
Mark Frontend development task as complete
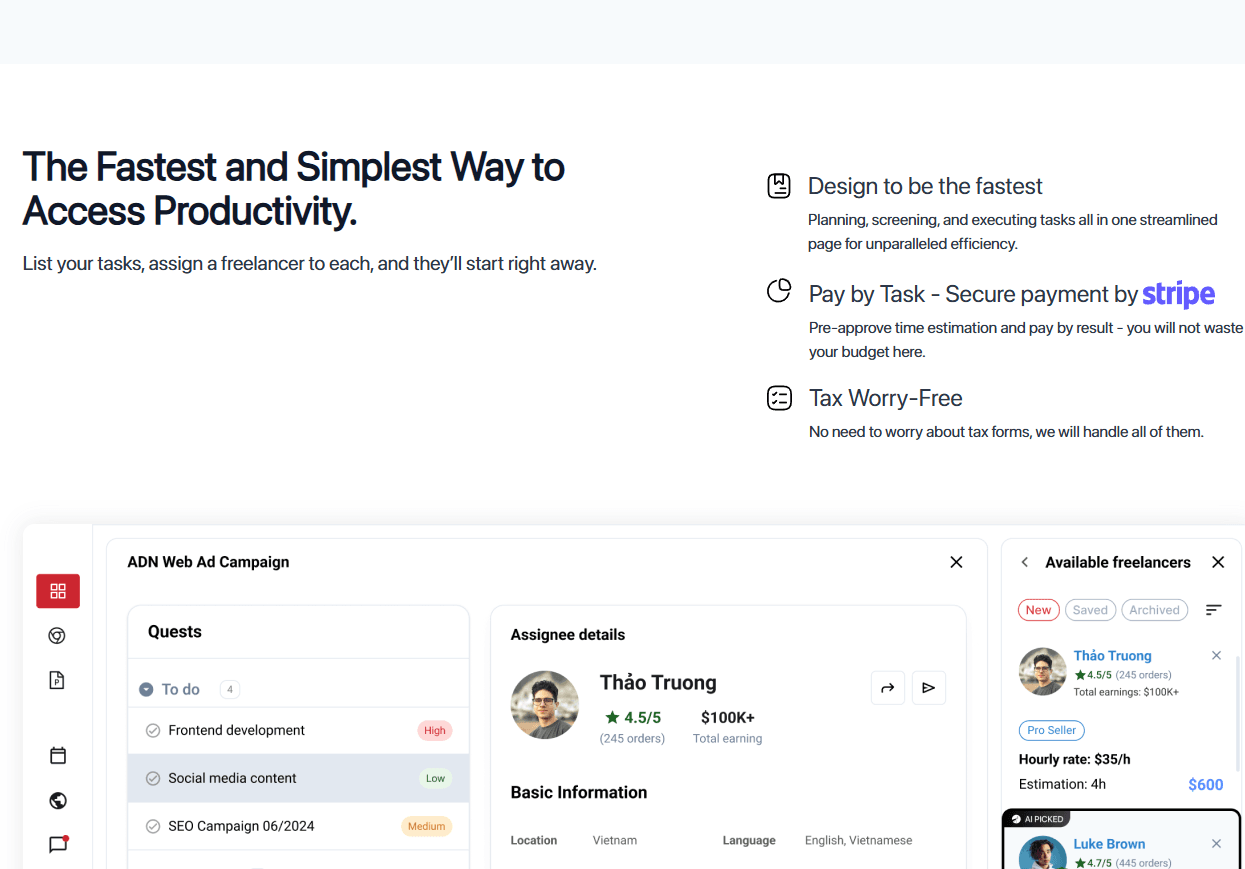153,731
